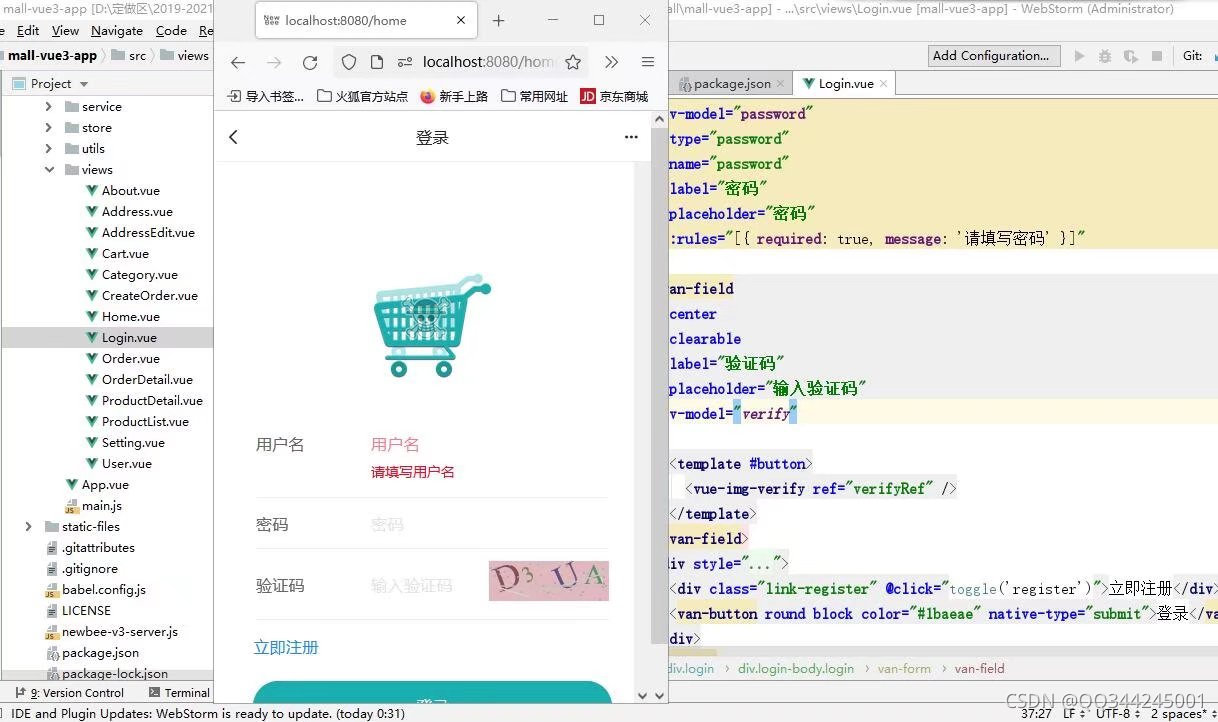Viewport: 1218px width, 722px height.
Task: Open 京东商城 bookmark
Action: [614, 96]
